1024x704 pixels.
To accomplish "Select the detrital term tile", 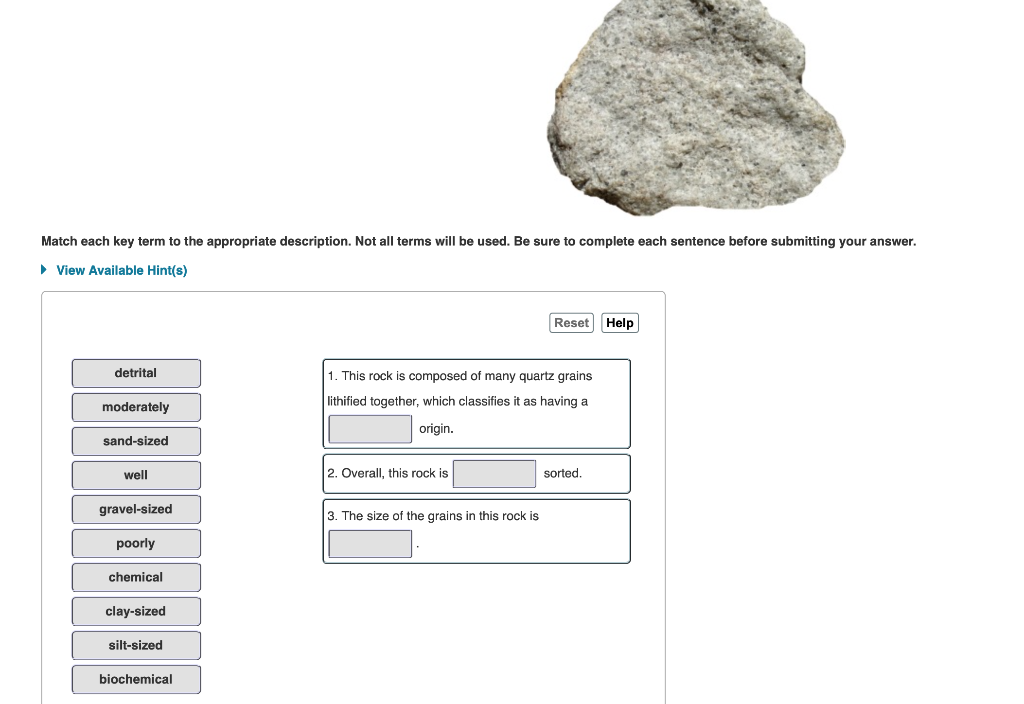I will point(136,373).
